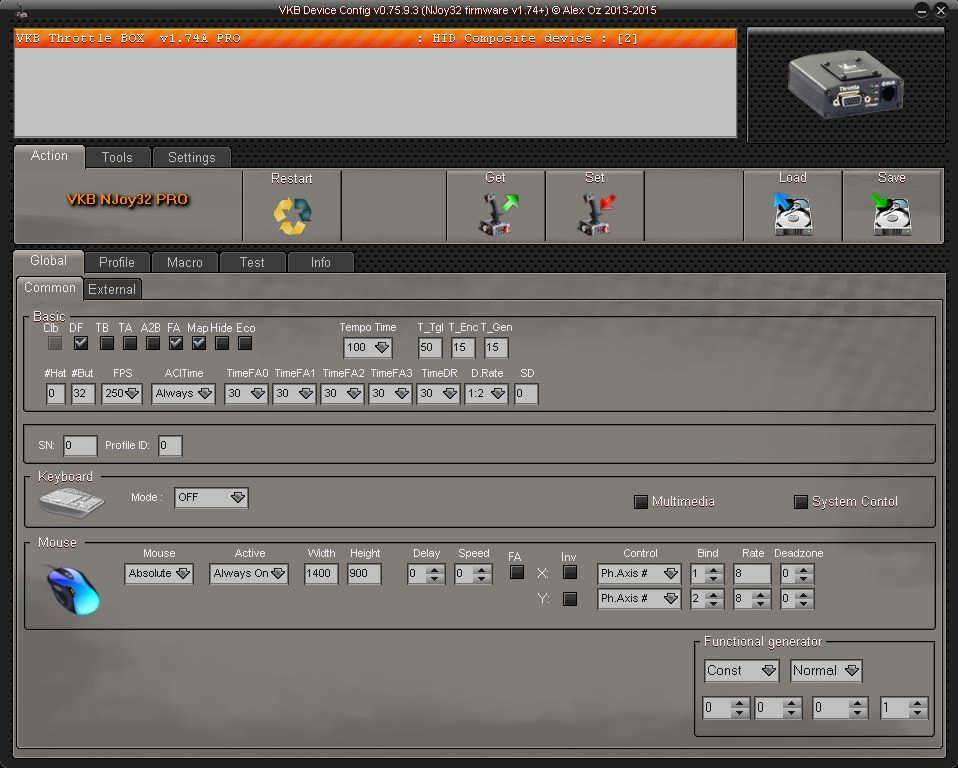Click the blue mouse picture icon
This screenshot has height=768, width=958.
pyautogui.click(x=73, y=590)
